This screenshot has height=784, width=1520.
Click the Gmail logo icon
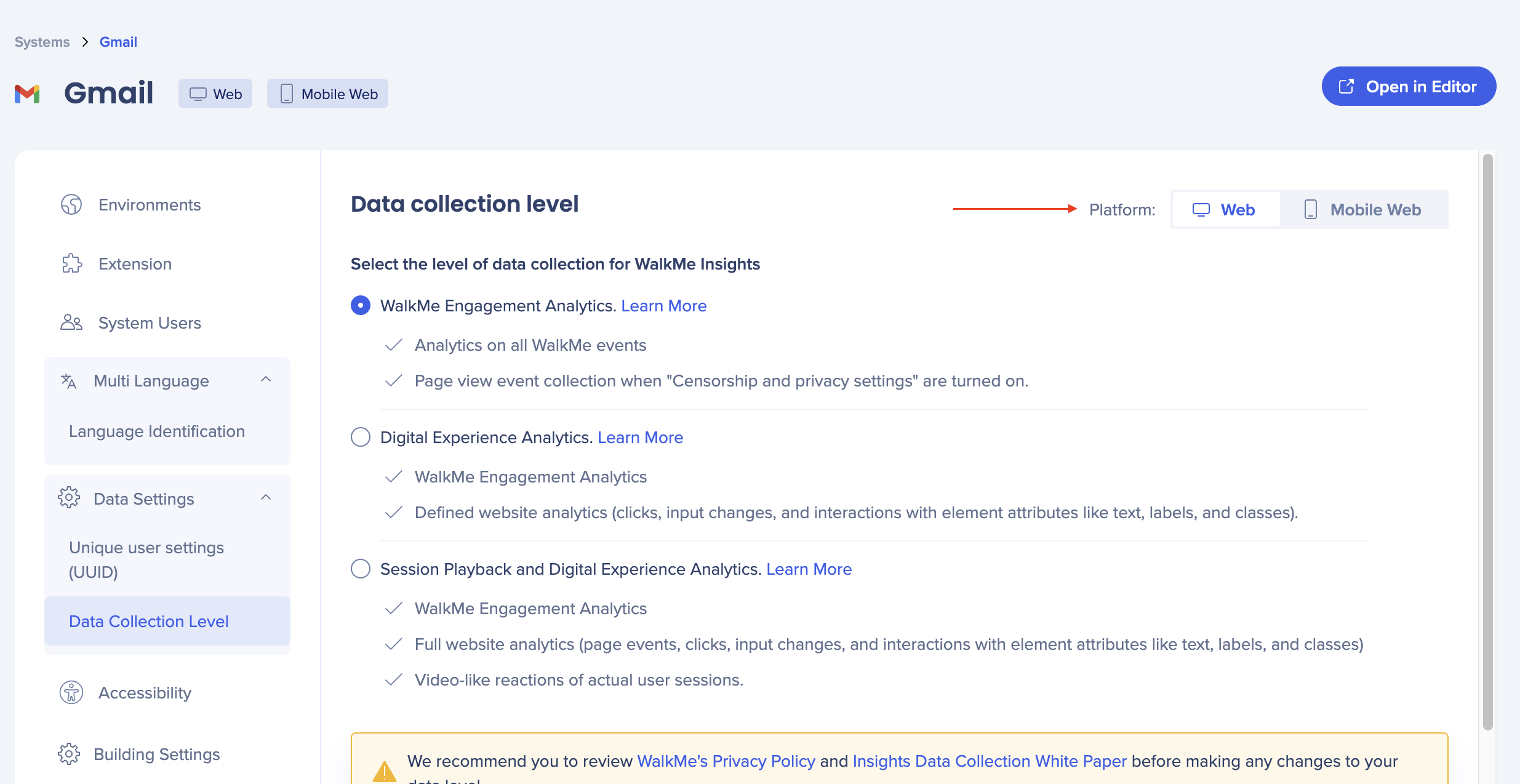(x=27, y=94)
